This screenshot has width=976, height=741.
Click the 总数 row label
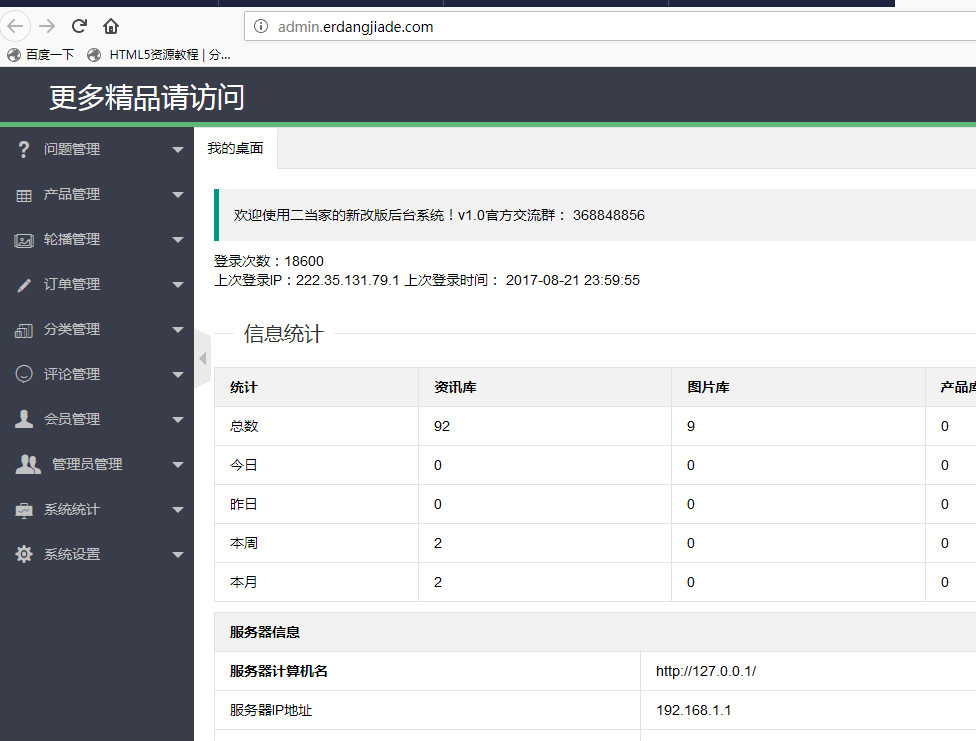pyautogui.click(x=243, y=427)
